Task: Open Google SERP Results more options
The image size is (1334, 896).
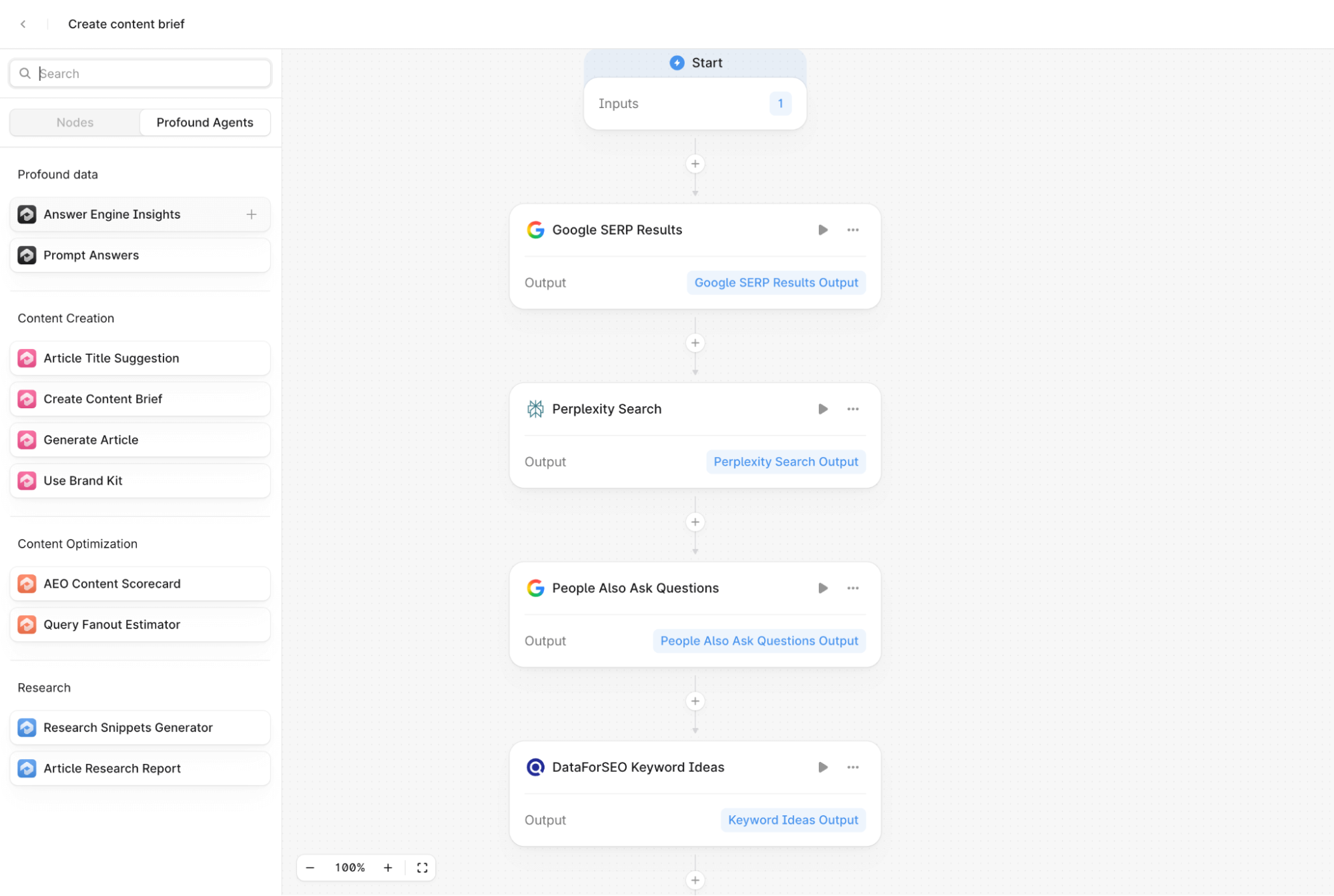Action: [x=853, y=230]
